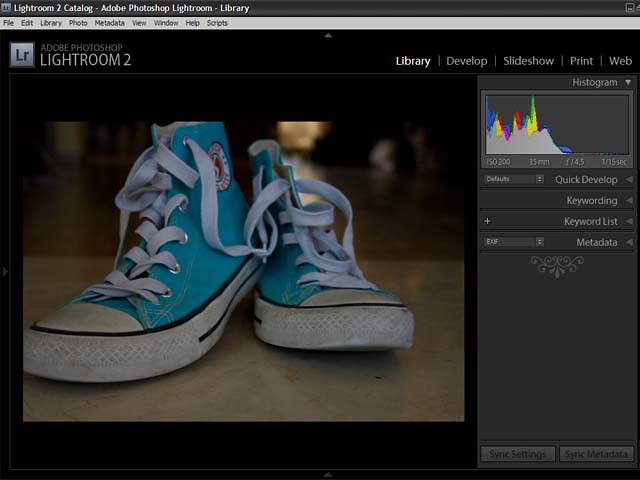The image size is (640, 480).
Task: Click the bottom filmstrip reveal arrow
Action: click(328, 474)
